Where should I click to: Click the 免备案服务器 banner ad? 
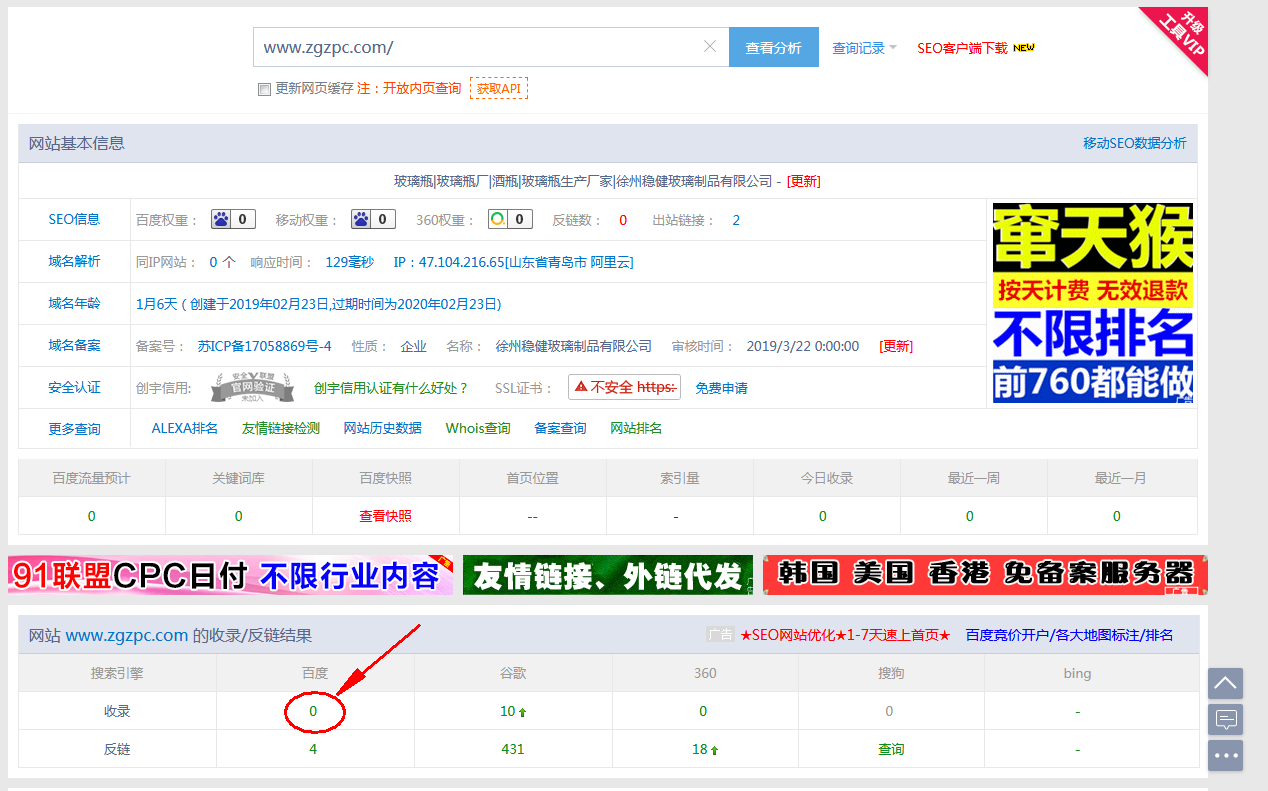pyautogui.click(x=985, y=575)
